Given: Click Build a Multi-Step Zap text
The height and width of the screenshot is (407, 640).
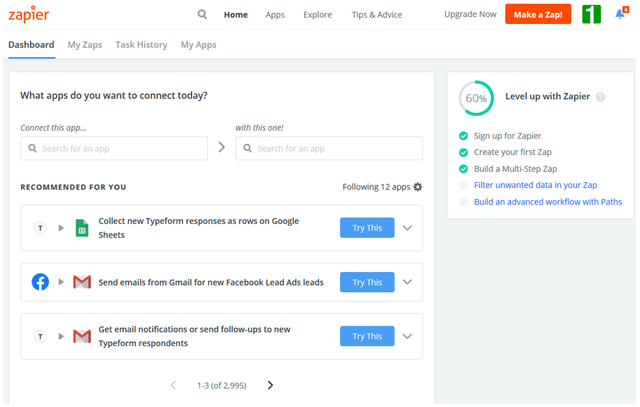Looking at the screenshot, I should pyautogui.click(x=515, y=169).
